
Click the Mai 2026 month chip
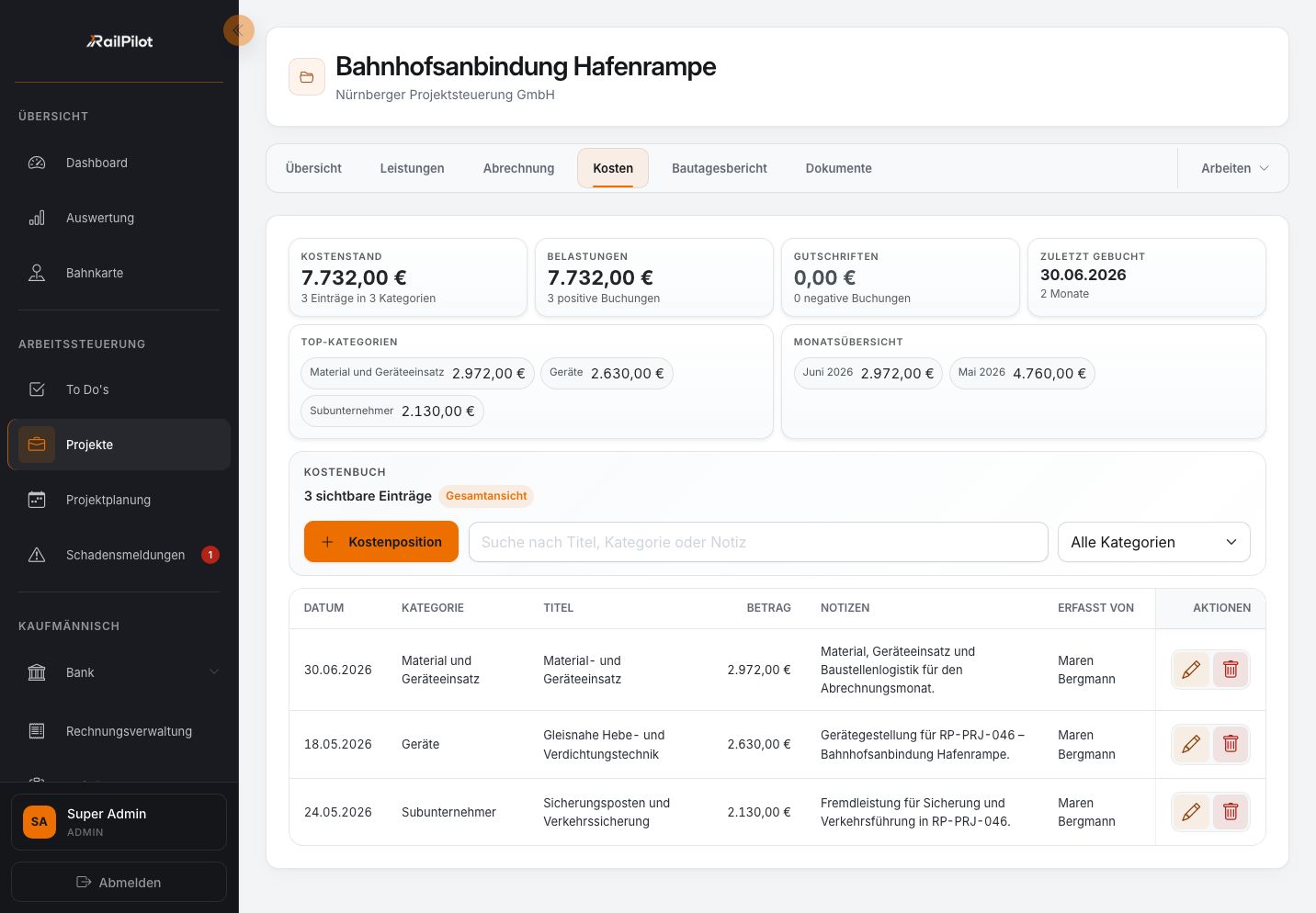pyautogui.click(x=1022, y=373)
